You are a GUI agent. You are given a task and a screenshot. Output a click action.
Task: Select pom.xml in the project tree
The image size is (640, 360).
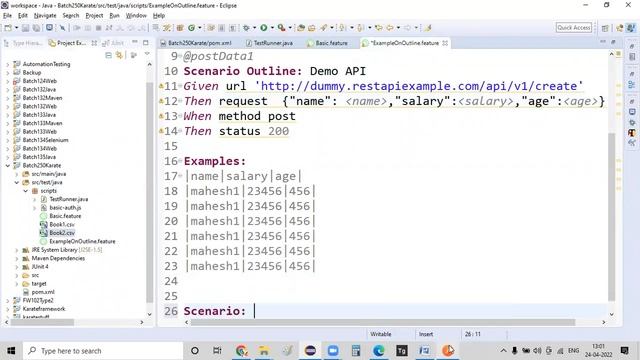(x=43, y=292)
